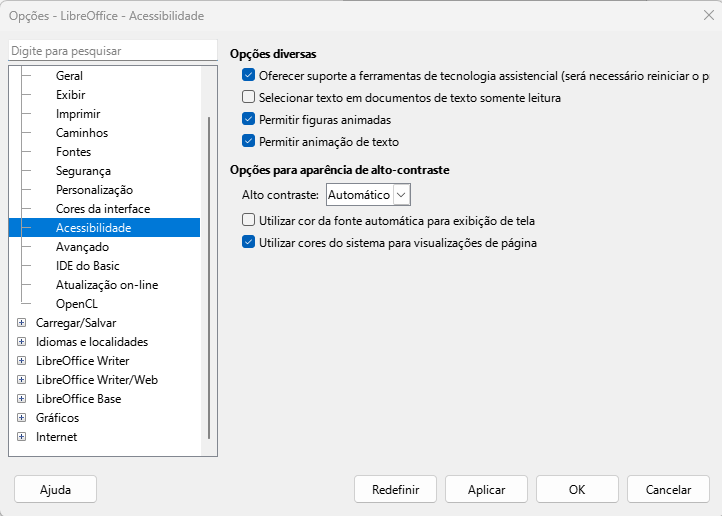Expand the Idiomas e localidades node
Image resolution: width=722 pixels, height=516 pixels.
(21, 342)
